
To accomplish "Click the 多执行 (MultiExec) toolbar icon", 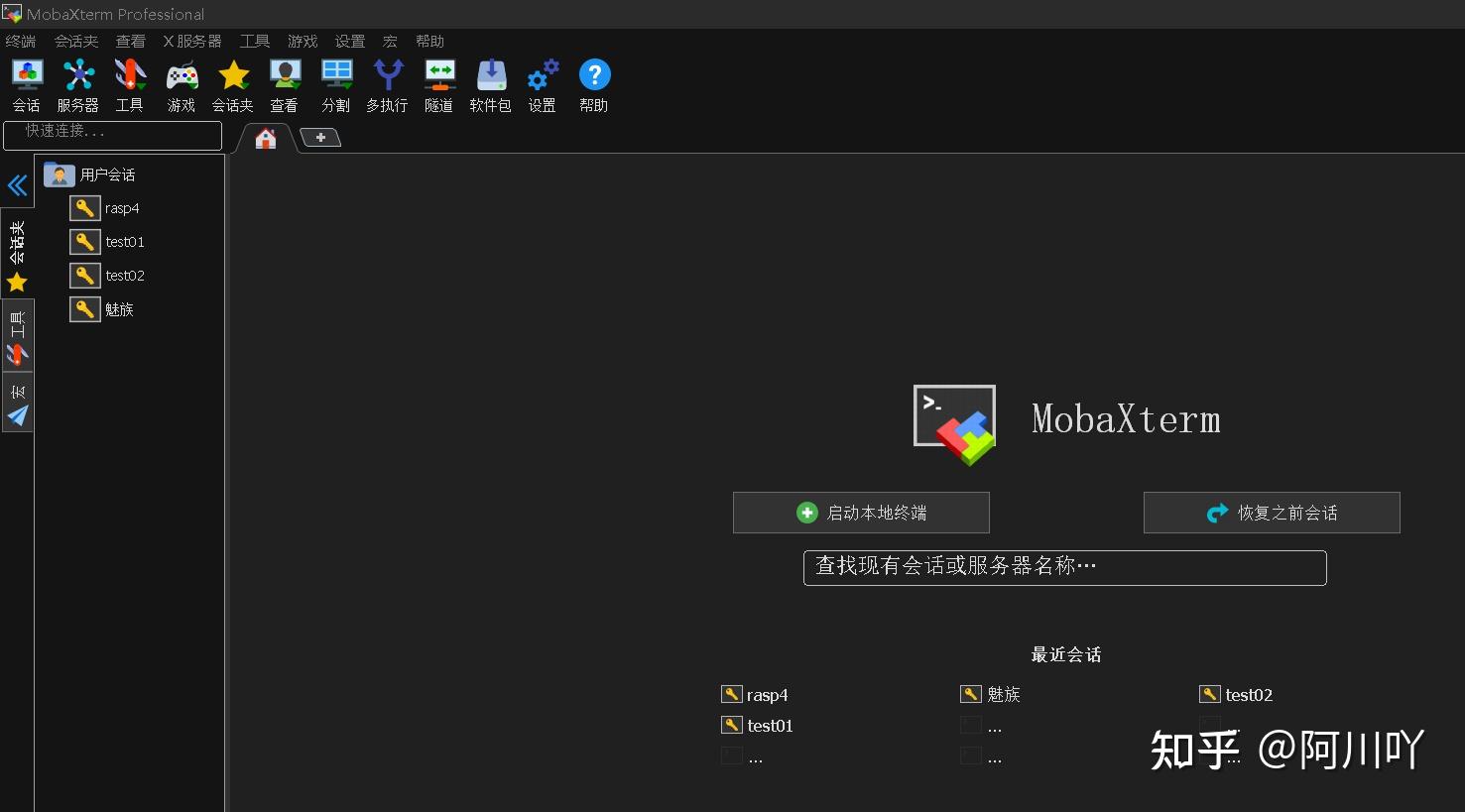I will point(388,86).
